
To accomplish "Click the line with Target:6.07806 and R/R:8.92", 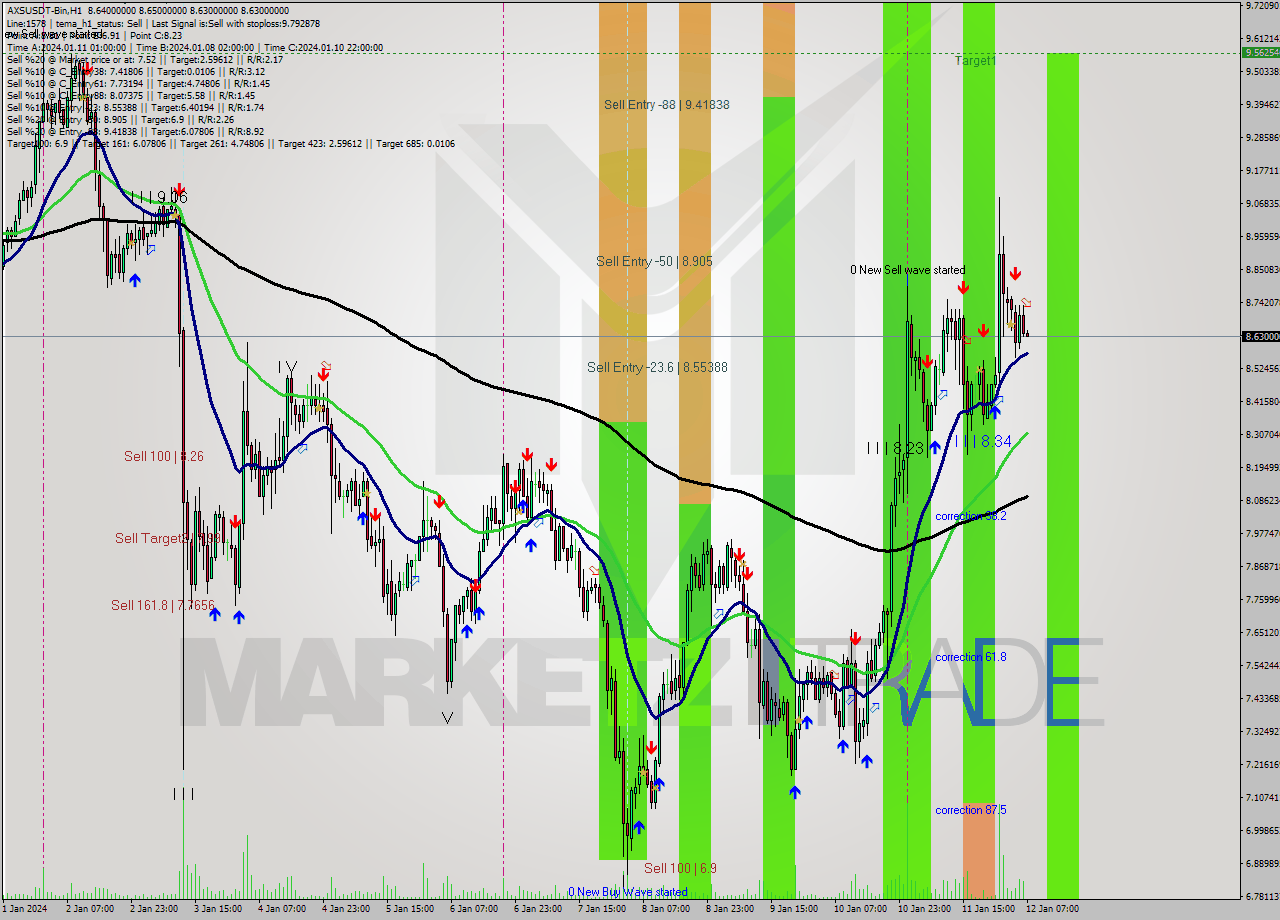I will [135, 131].
